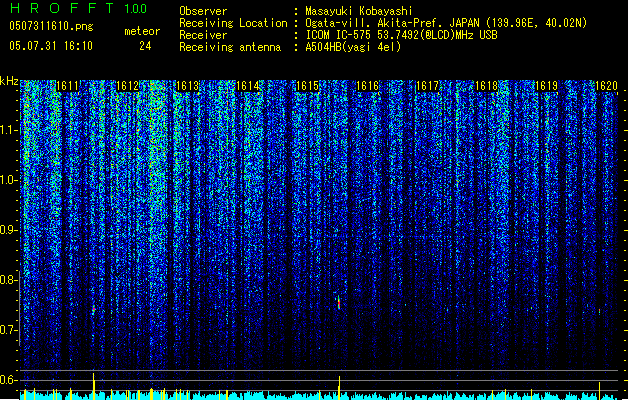Click the 1619 time marker
The width and height of the screenshot is (629, 400).
click(x=546, y=86)
